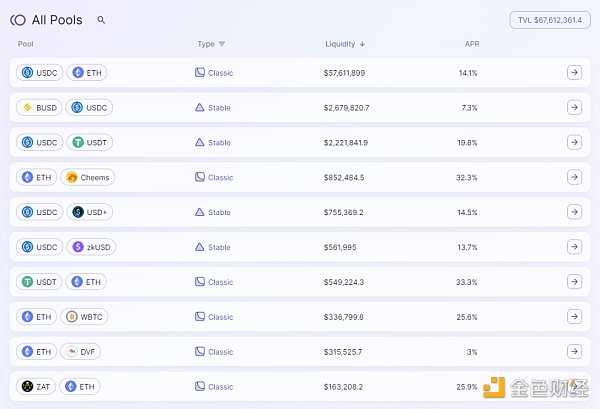
Task: Click the Pool column header
Action: [x=26, y=44]
